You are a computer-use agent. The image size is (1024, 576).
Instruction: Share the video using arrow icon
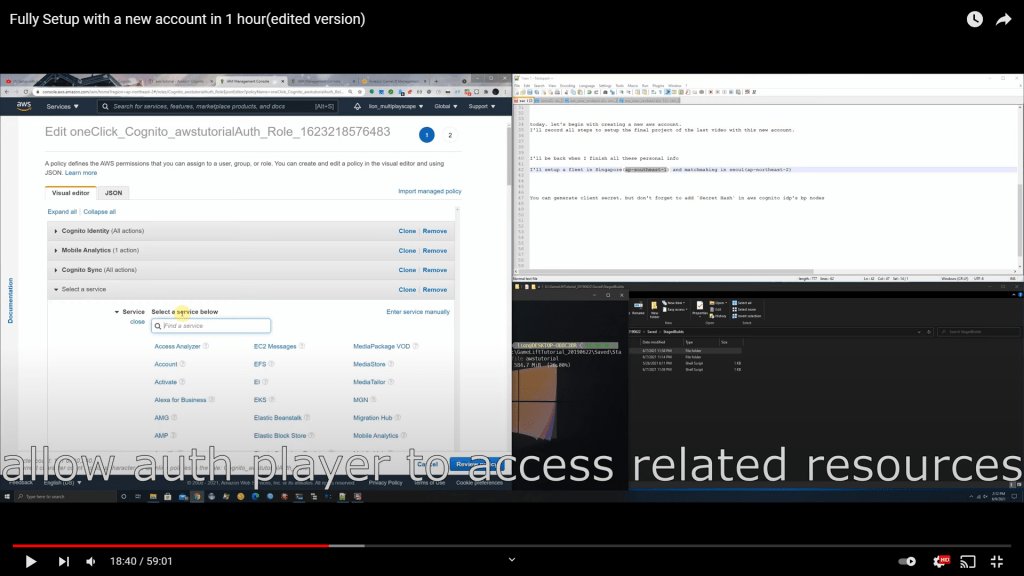tap(1003, 20)
